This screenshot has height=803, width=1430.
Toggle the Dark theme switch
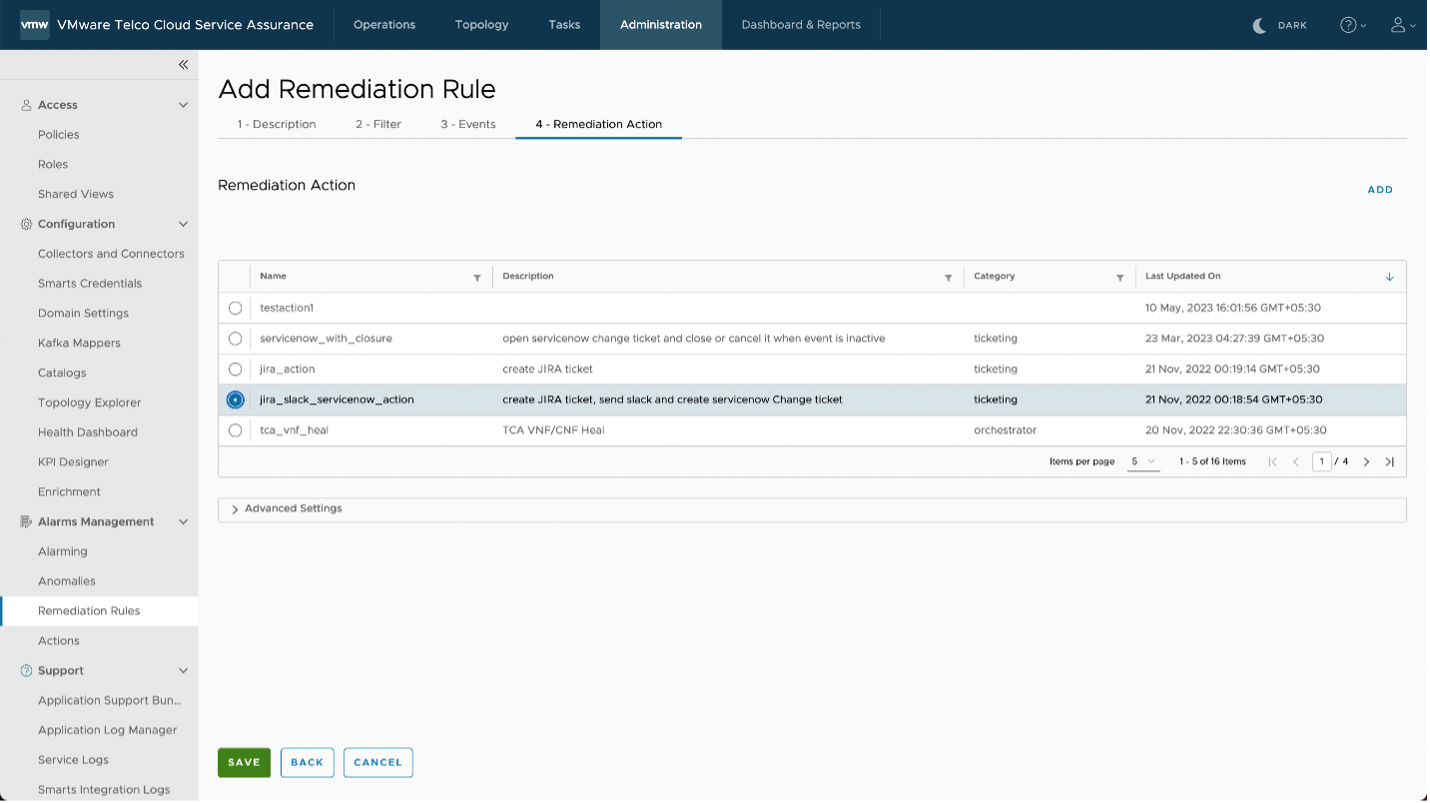click(1280, 25)
